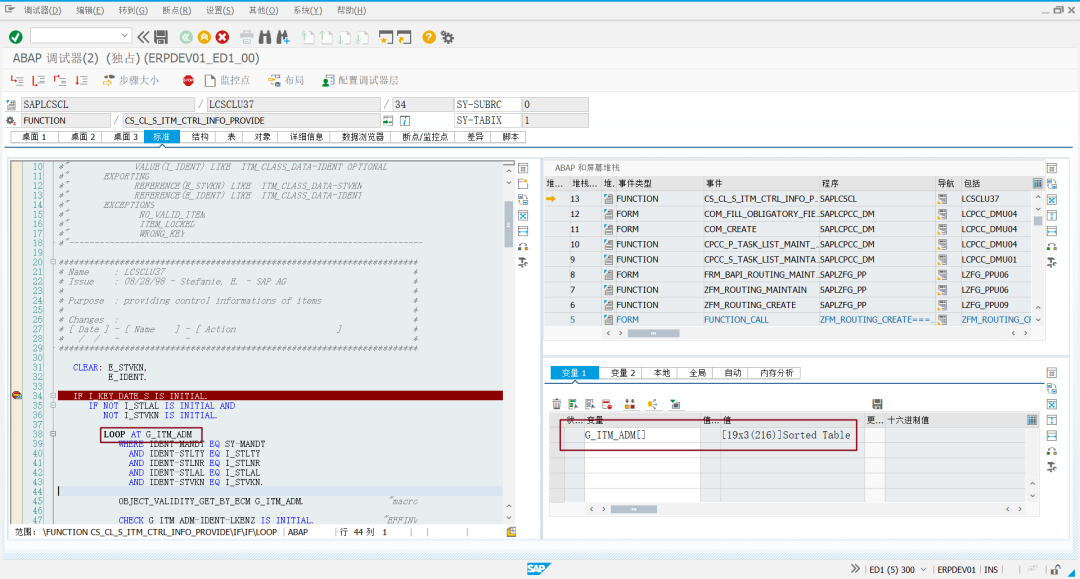Click the red cancel X icon
Screen dimensions: 1080x579
tap(222, 37)
